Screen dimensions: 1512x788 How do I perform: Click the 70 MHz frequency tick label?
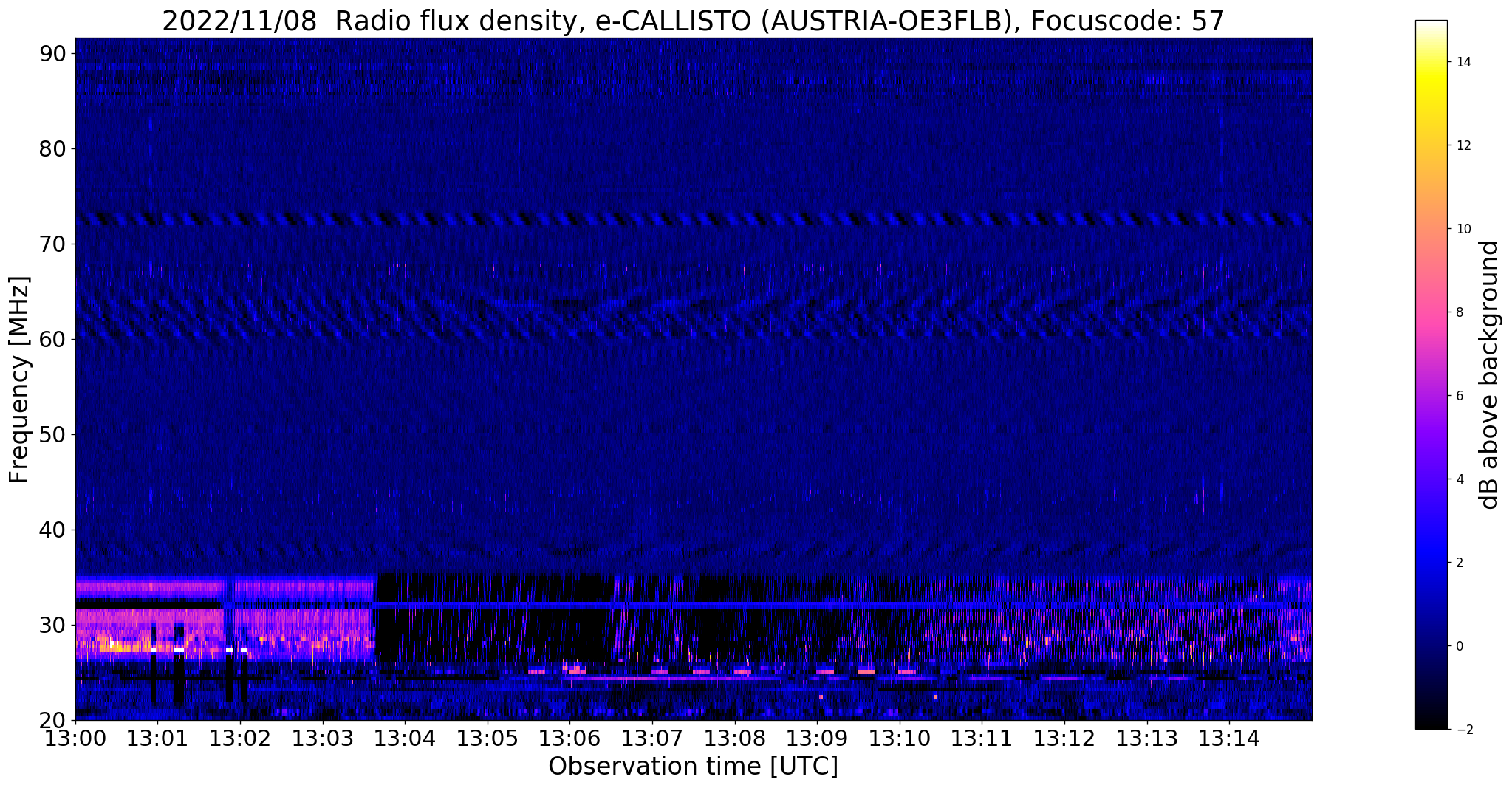52,244
